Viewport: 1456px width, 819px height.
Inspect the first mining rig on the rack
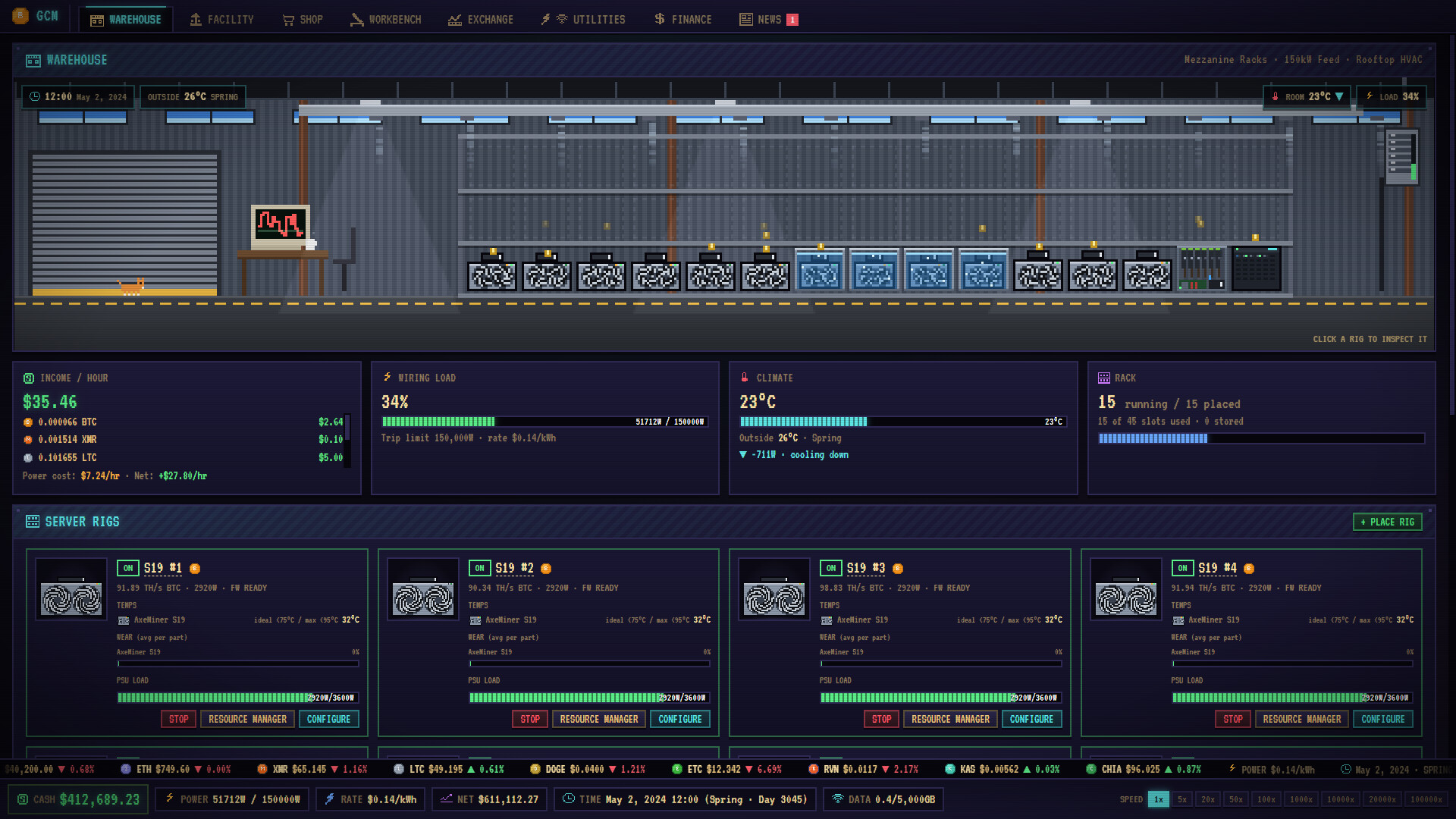[x=492, y=271]
